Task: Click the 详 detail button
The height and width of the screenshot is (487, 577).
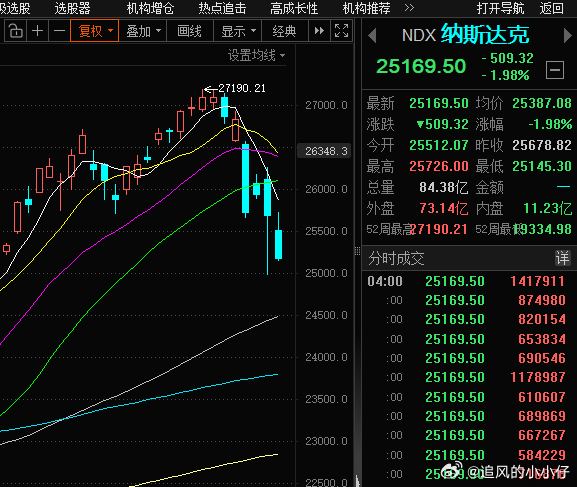Action: [562, 258]
